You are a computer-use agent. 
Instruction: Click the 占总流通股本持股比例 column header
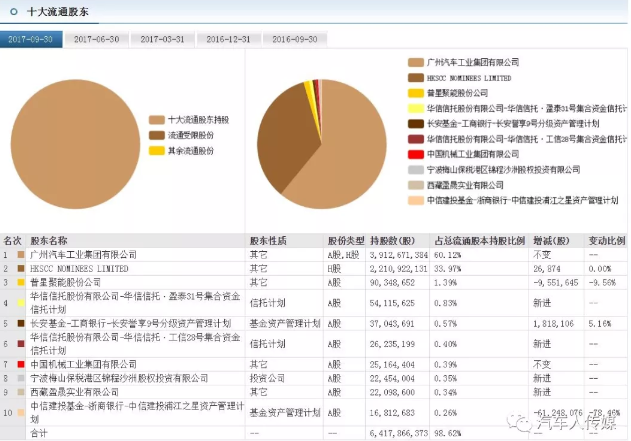tap(480, 241)
